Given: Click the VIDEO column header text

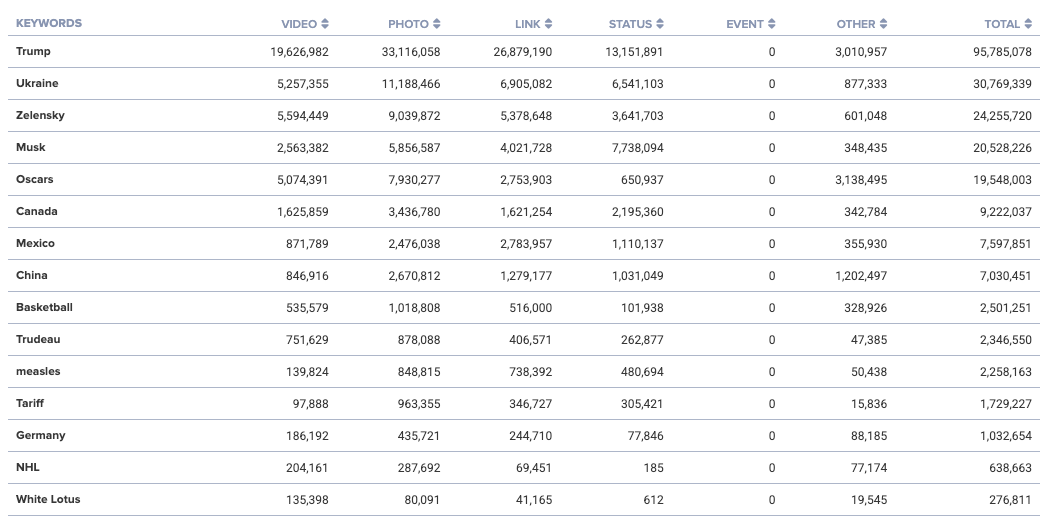Looking at the screenshot, I should [299, 24].
